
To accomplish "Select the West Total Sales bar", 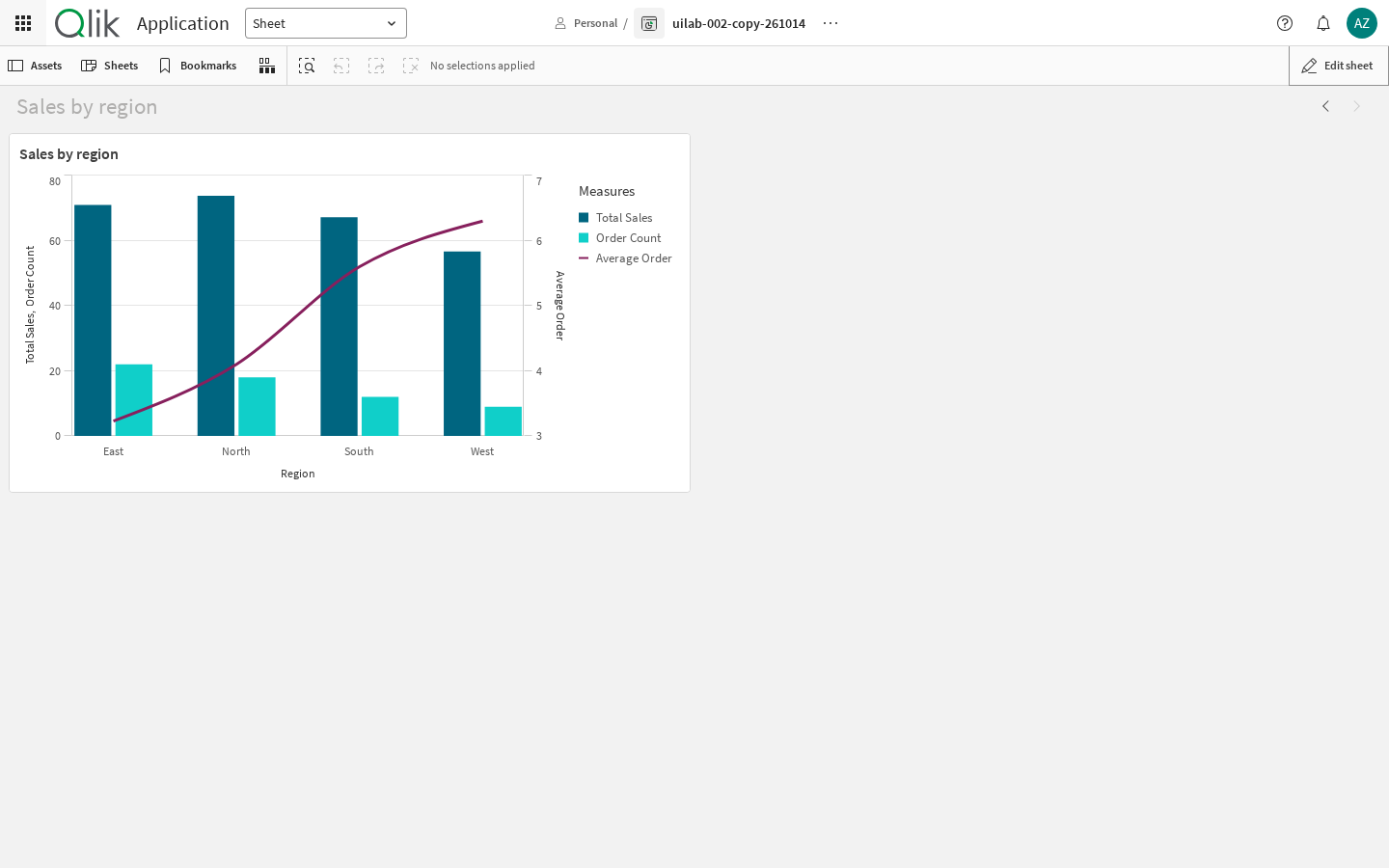I will point(462,343).
